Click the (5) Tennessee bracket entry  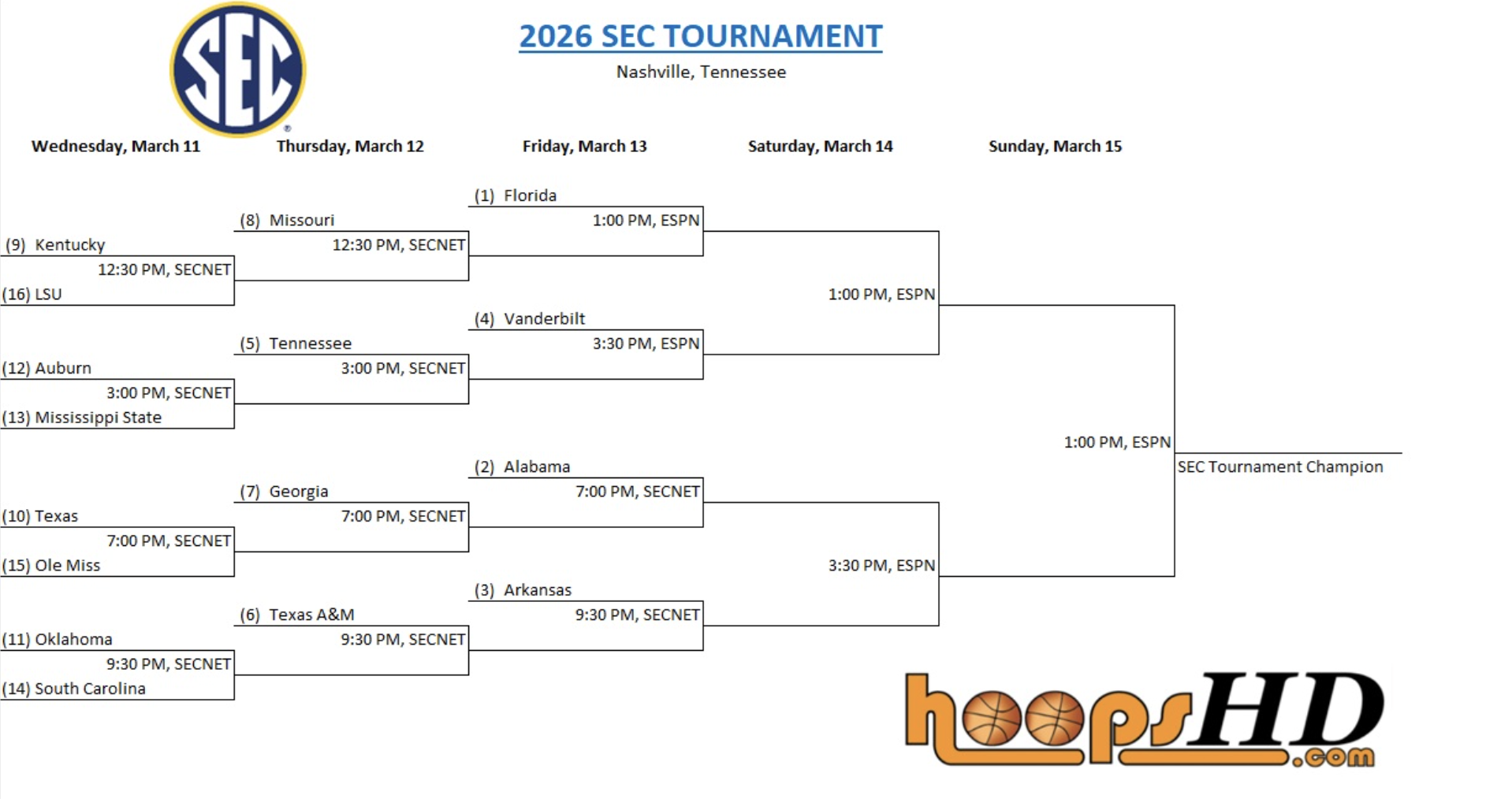(x=296, y=344)
